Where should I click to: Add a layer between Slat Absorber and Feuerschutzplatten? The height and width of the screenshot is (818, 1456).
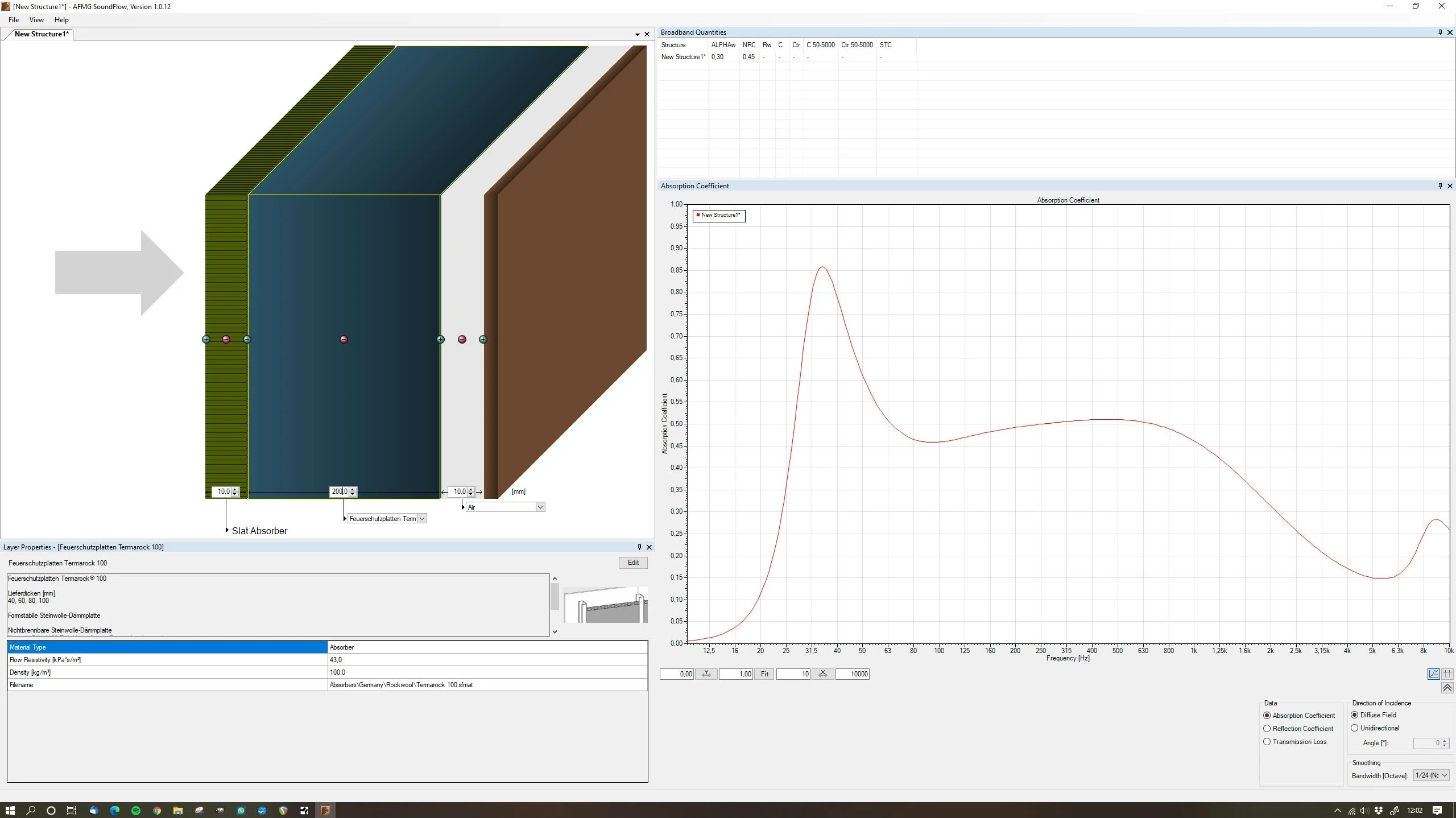(x=247, y=340)
